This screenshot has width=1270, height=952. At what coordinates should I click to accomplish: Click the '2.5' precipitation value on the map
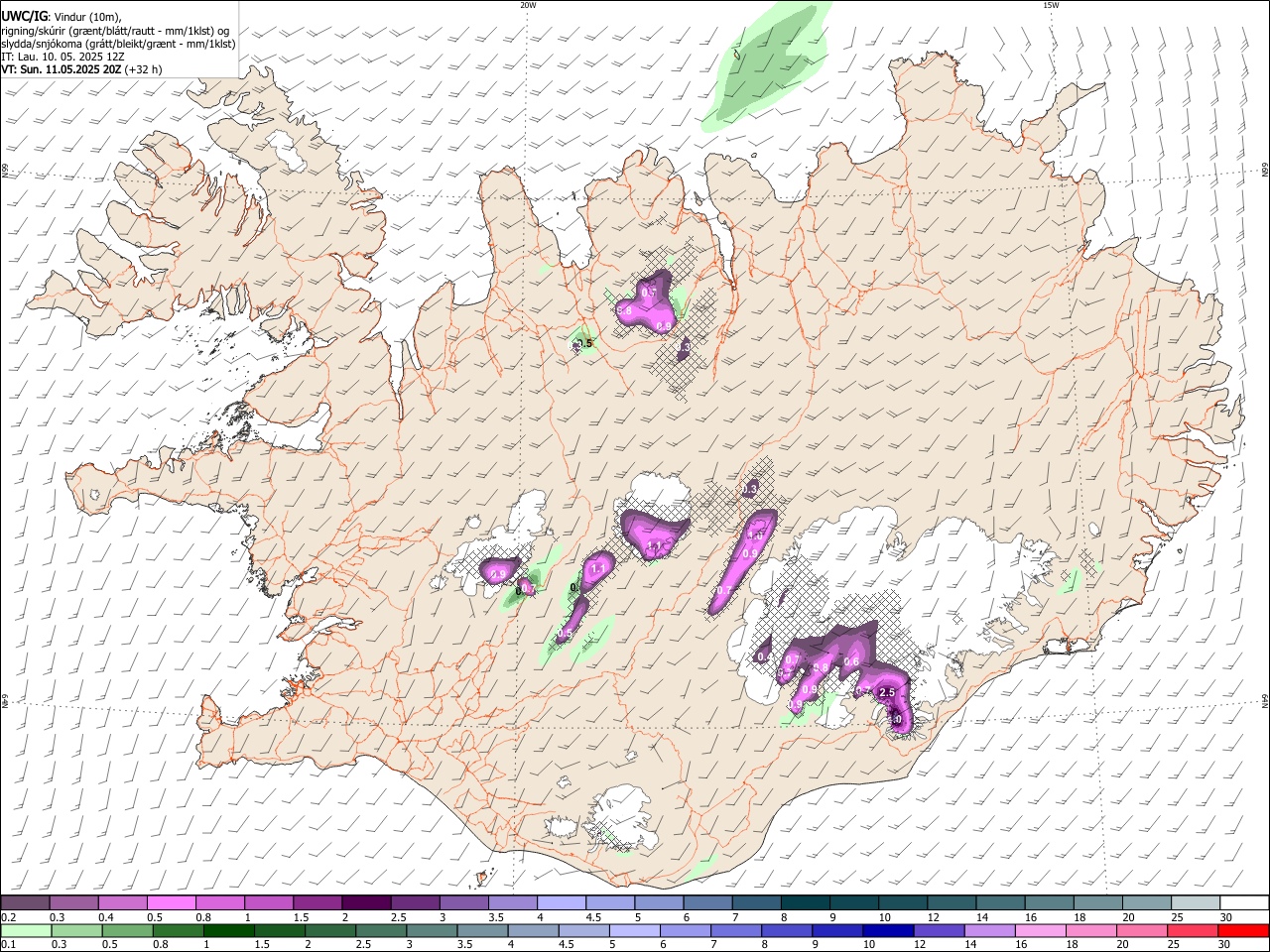coord(888,692)
